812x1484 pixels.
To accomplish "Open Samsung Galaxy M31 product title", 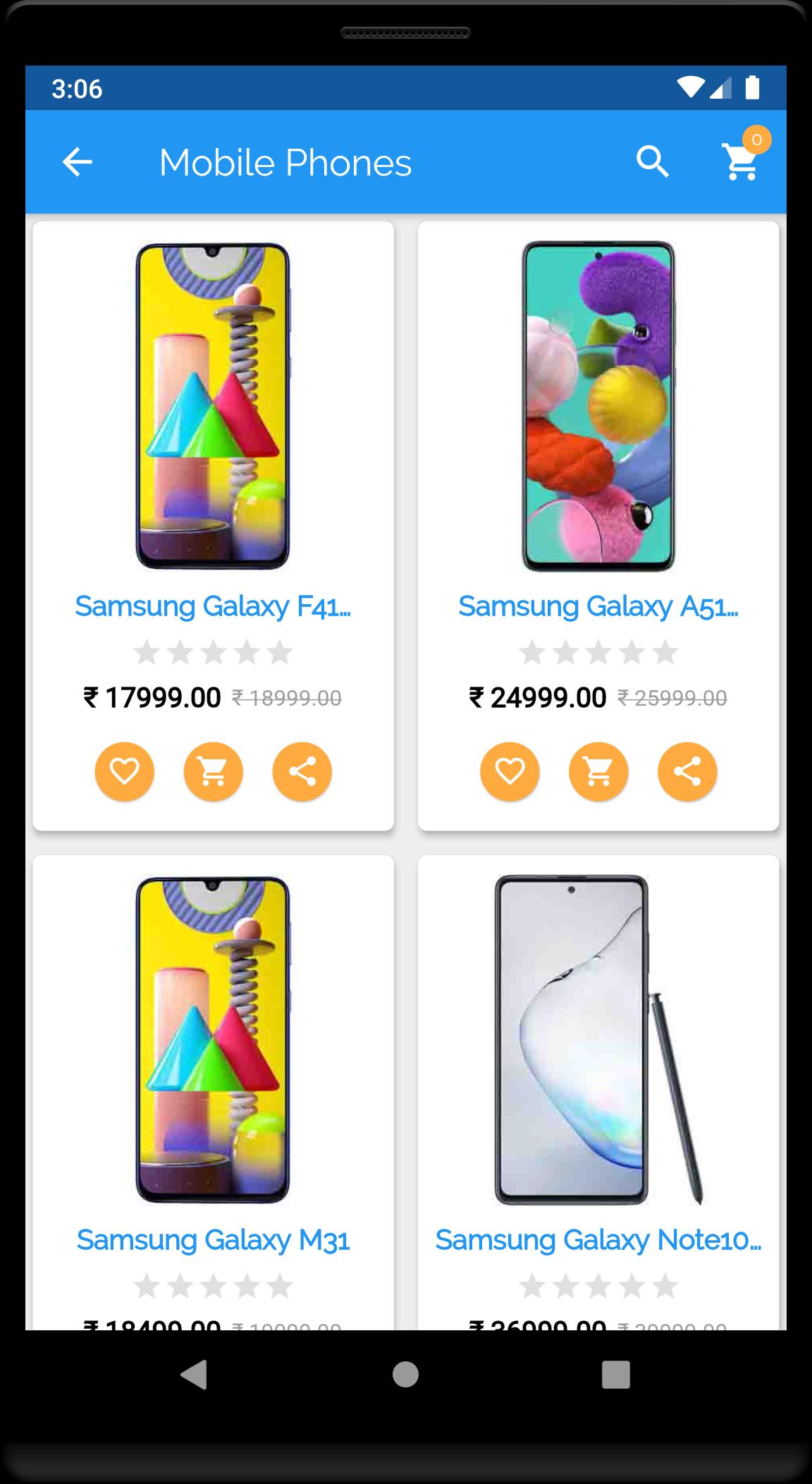I will coord(213,1239).
